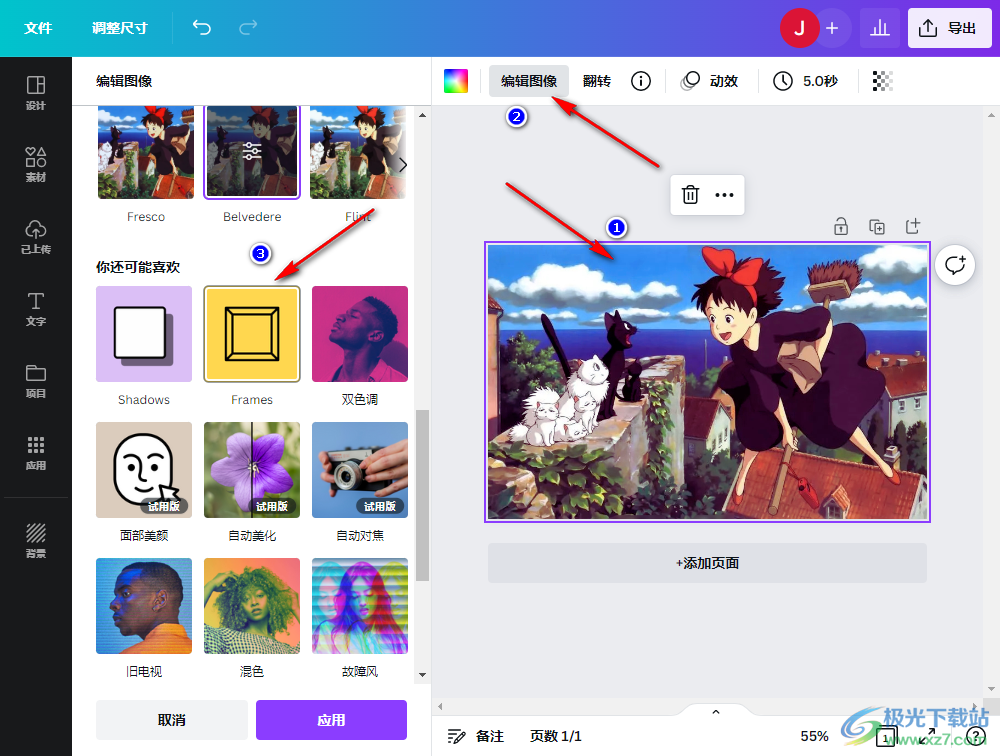Image resolution: width=1000 pixels, height=756 pixels.
Task: Choose the 双色调 duotone effect
Action: coord(360,334)
